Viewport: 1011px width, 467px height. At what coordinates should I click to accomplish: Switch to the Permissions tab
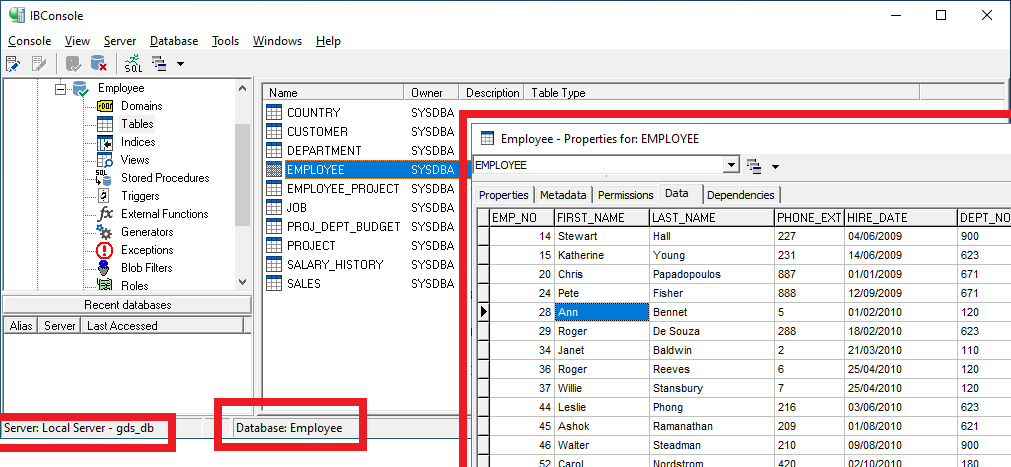coord(625,195)
